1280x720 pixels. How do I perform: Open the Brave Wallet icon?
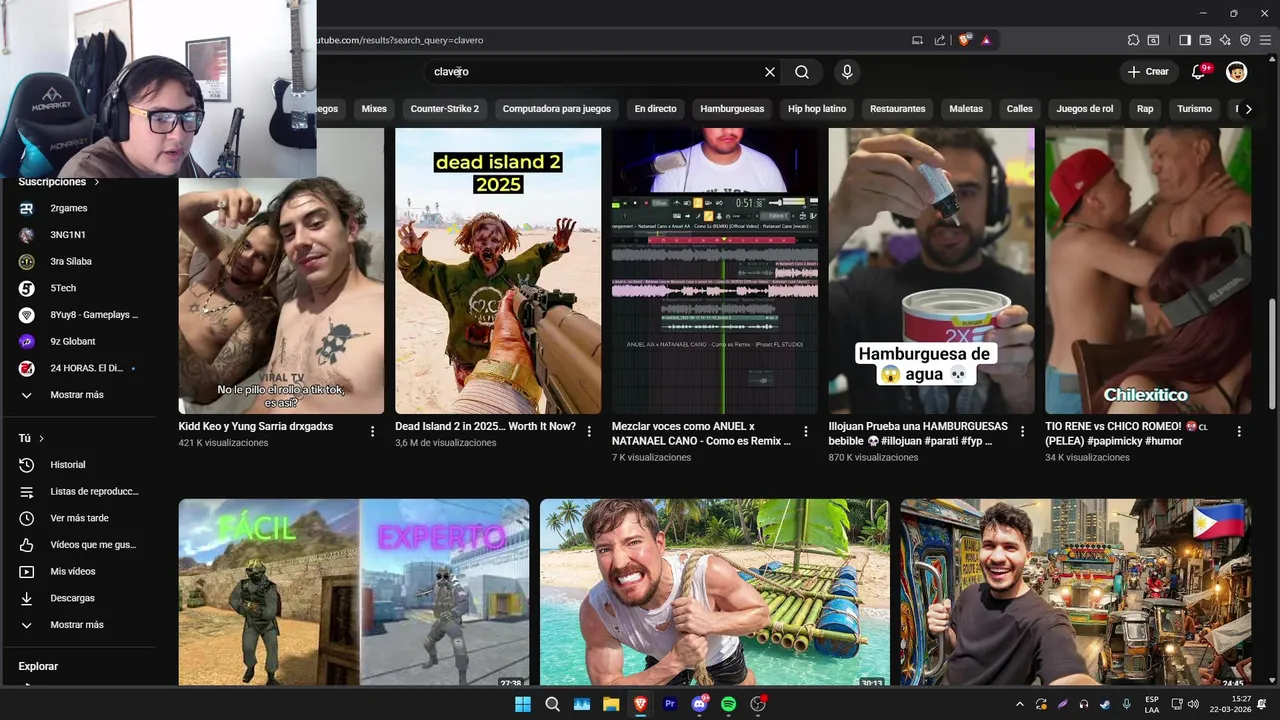1205,40
